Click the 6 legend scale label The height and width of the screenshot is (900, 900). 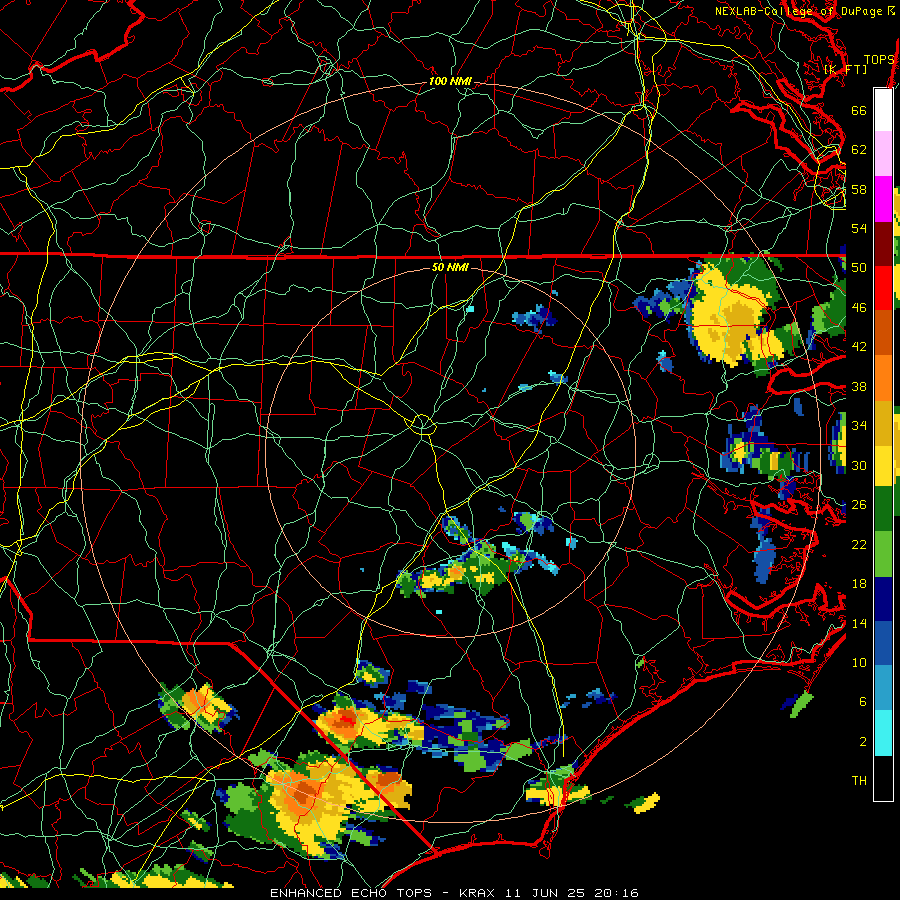tap(862, 701)
